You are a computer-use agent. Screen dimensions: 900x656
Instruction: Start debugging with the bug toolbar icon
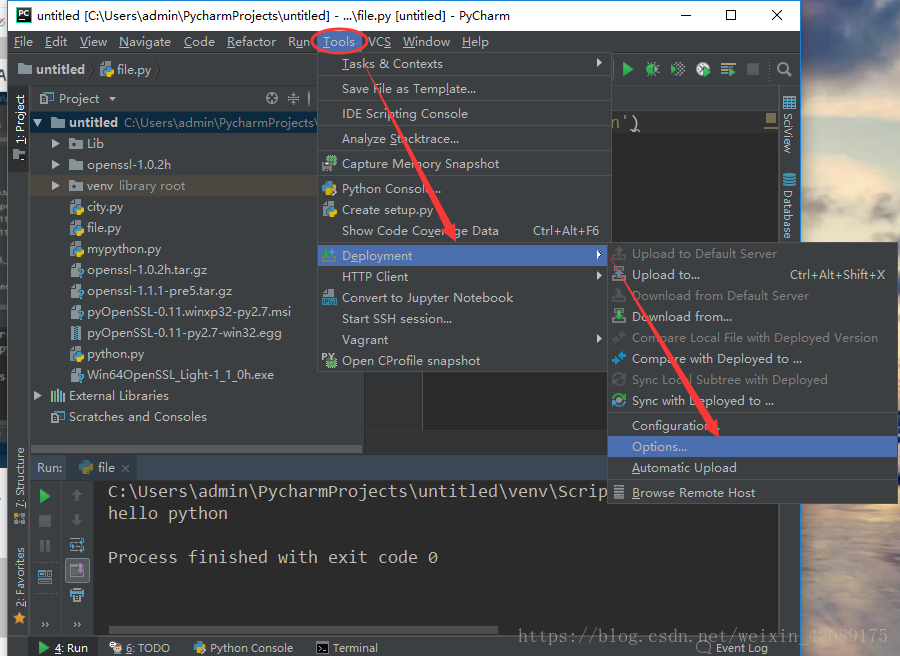tap(653, 69)
